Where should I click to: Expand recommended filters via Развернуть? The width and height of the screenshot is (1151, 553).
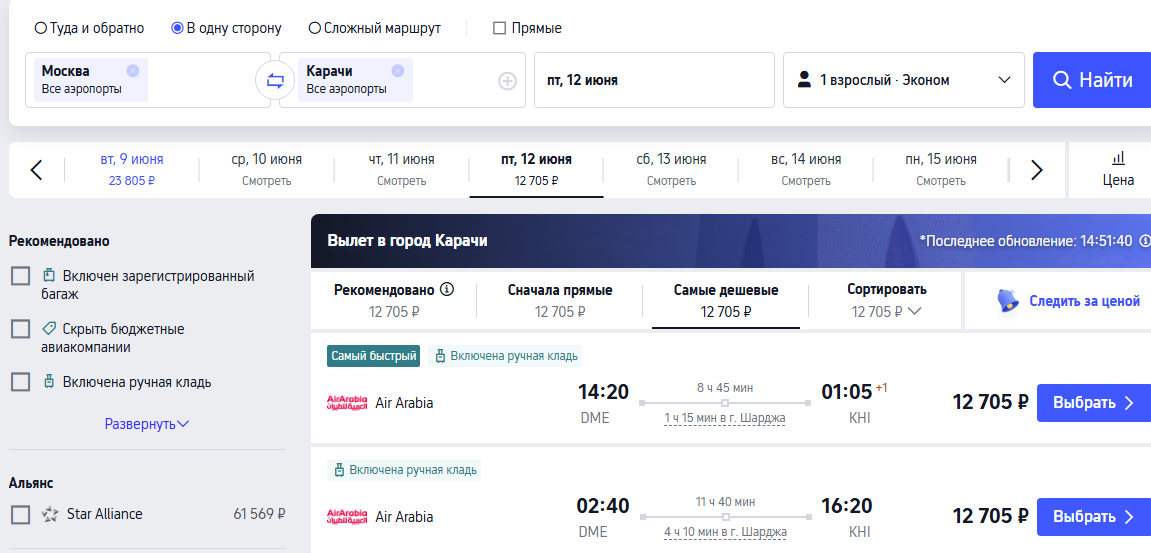[x=147, y=424]
